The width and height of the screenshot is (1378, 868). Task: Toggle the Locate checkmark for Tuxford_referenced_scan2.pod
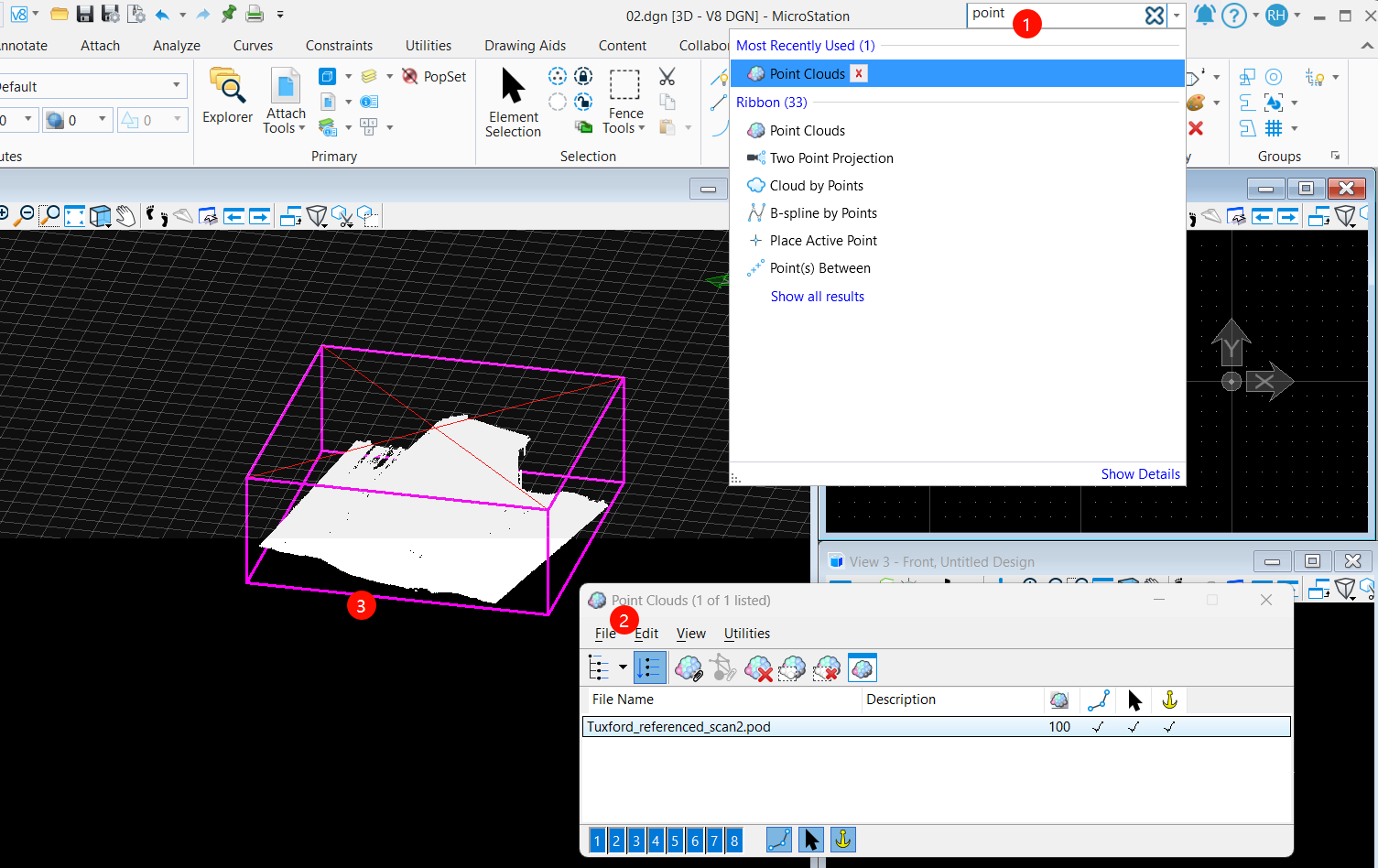pyautogui.click(x=1134, y=727)
